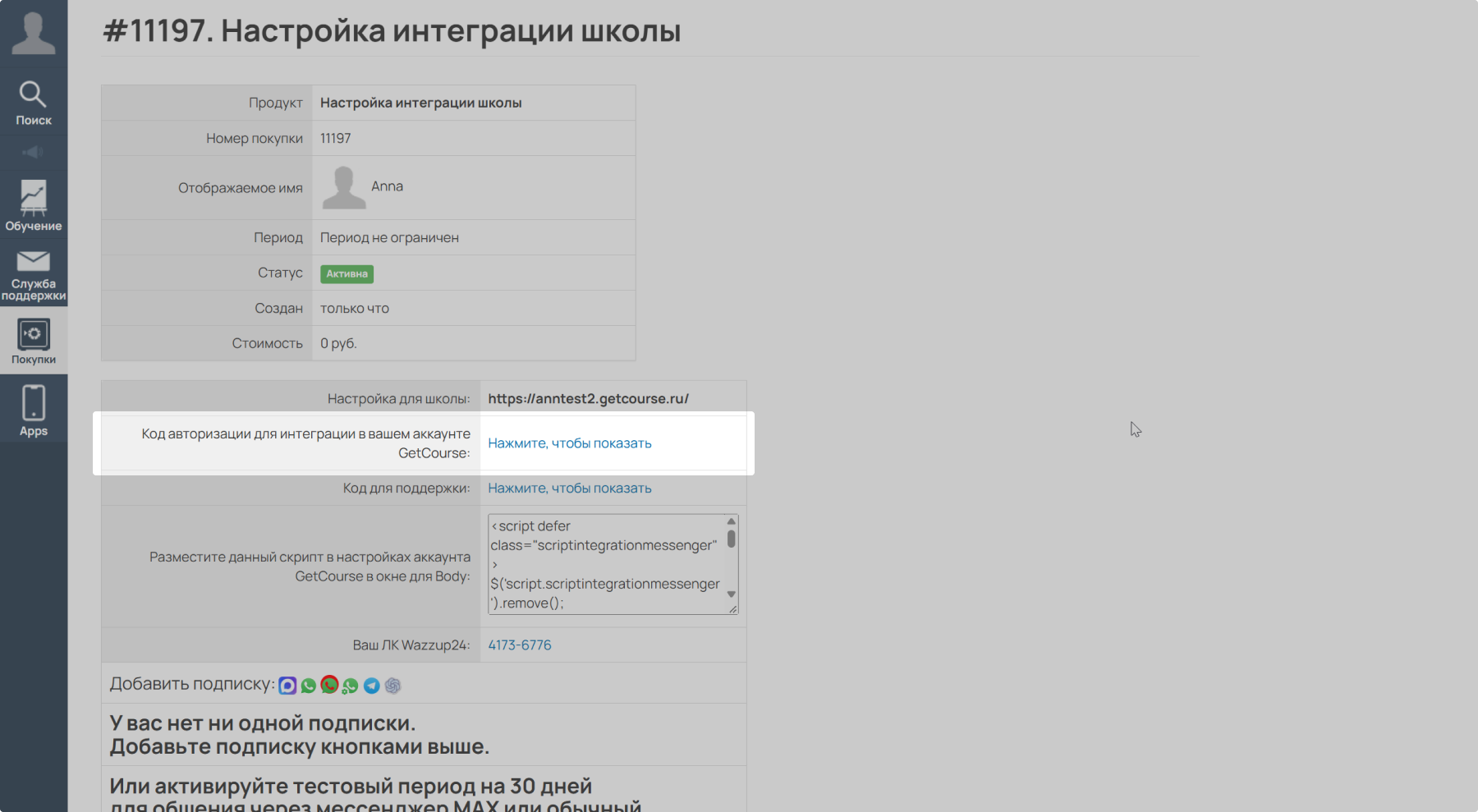Click product name value 'Настройка интеграции школы'

click(421, 103)
